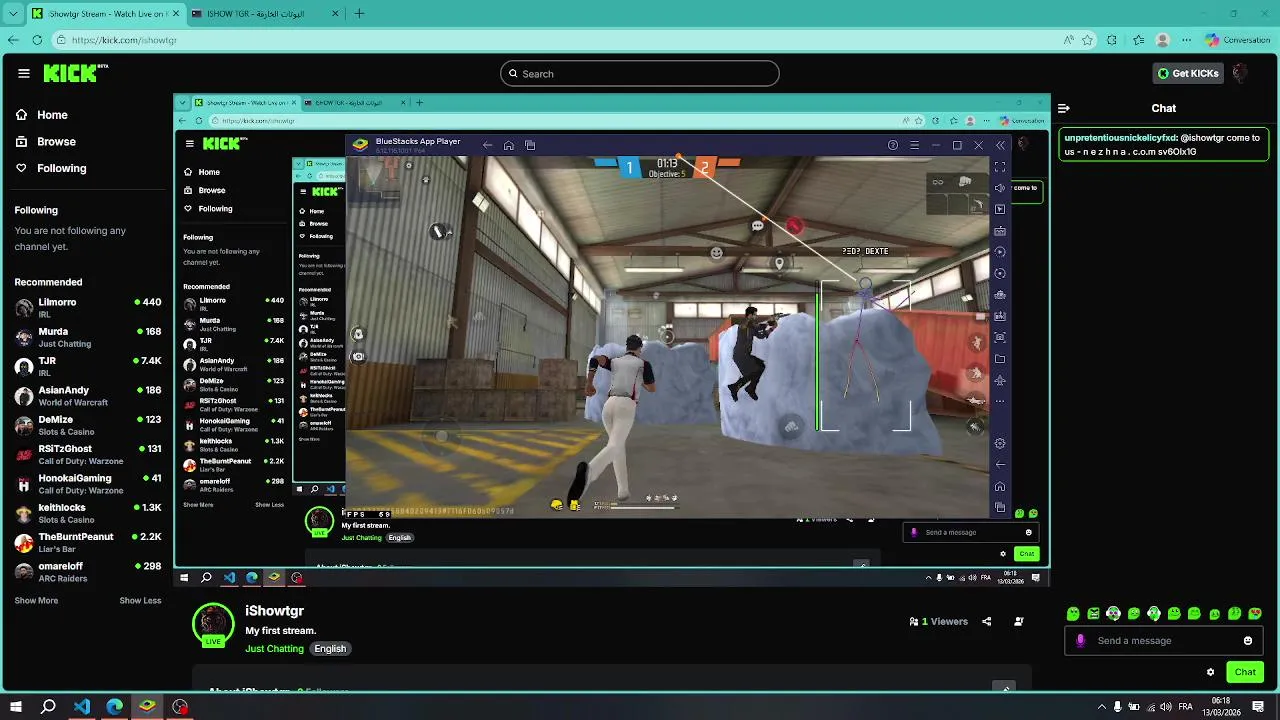Open the tab list dropdown
The width and height of the screenshot is (1280, 720).
(x=13, y=14)
